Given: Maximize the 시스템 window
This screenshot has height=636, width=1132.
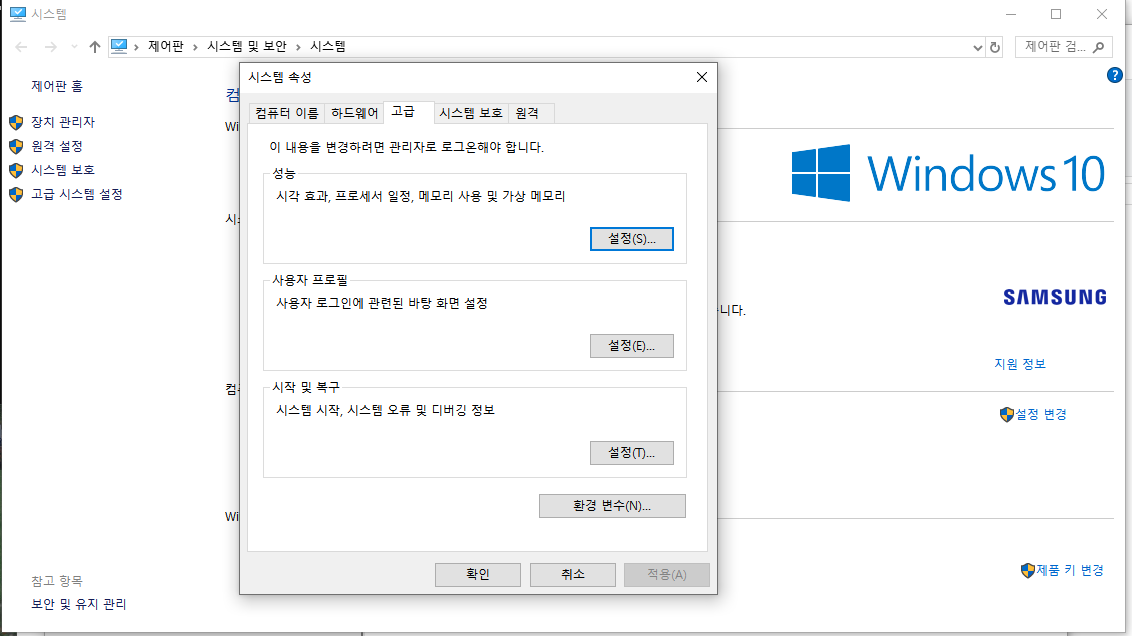Looking at the screenshot, I should pos(1056,14).
